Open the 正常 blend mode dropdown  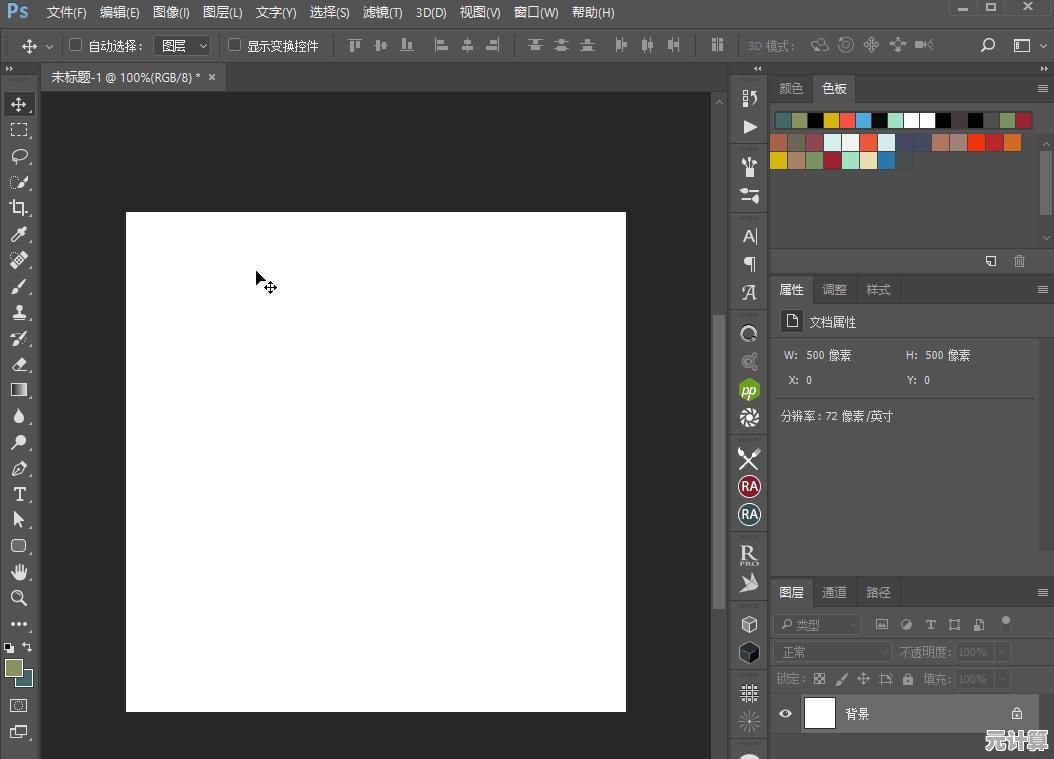(832, 652)
